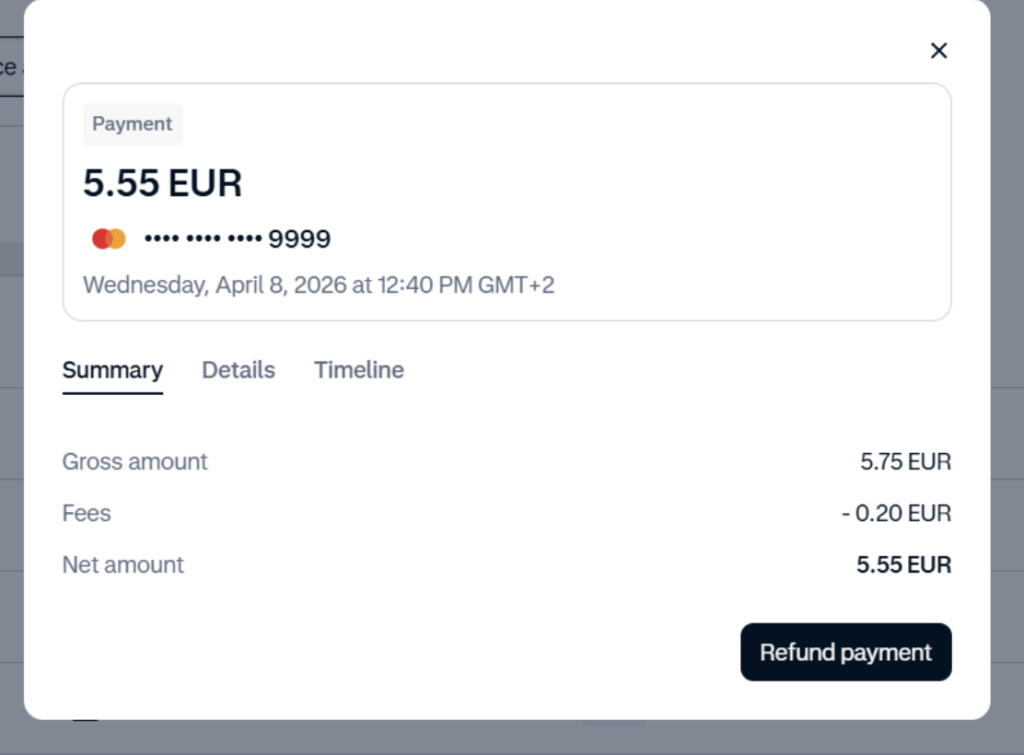This screenshot has height=755, width=1024.
Task: Click the bold Net amount 5.55 EUR value
Action: (903, 565)
